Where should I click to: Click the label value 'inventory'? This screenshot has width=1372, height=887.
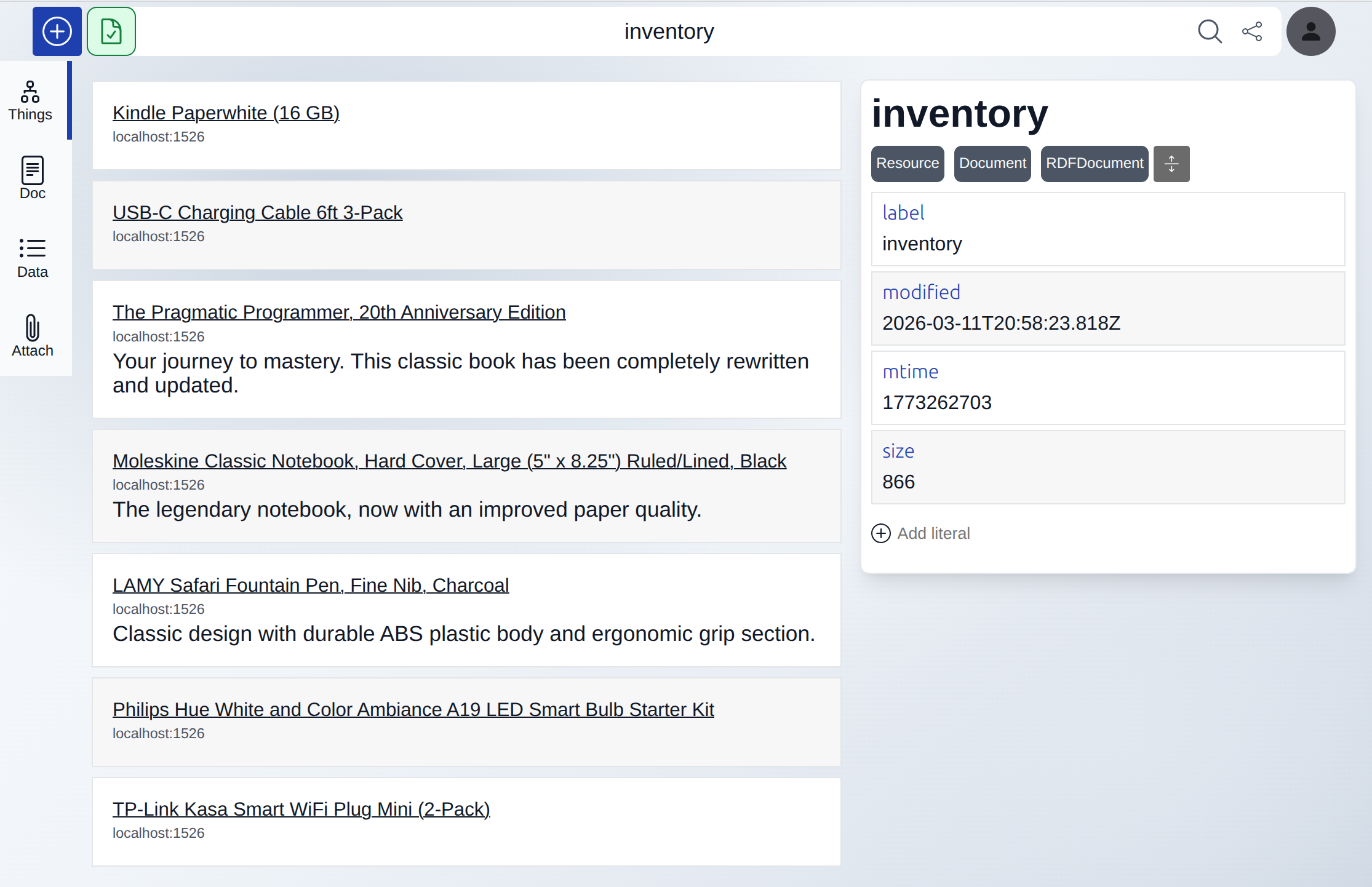pos(922,244)
